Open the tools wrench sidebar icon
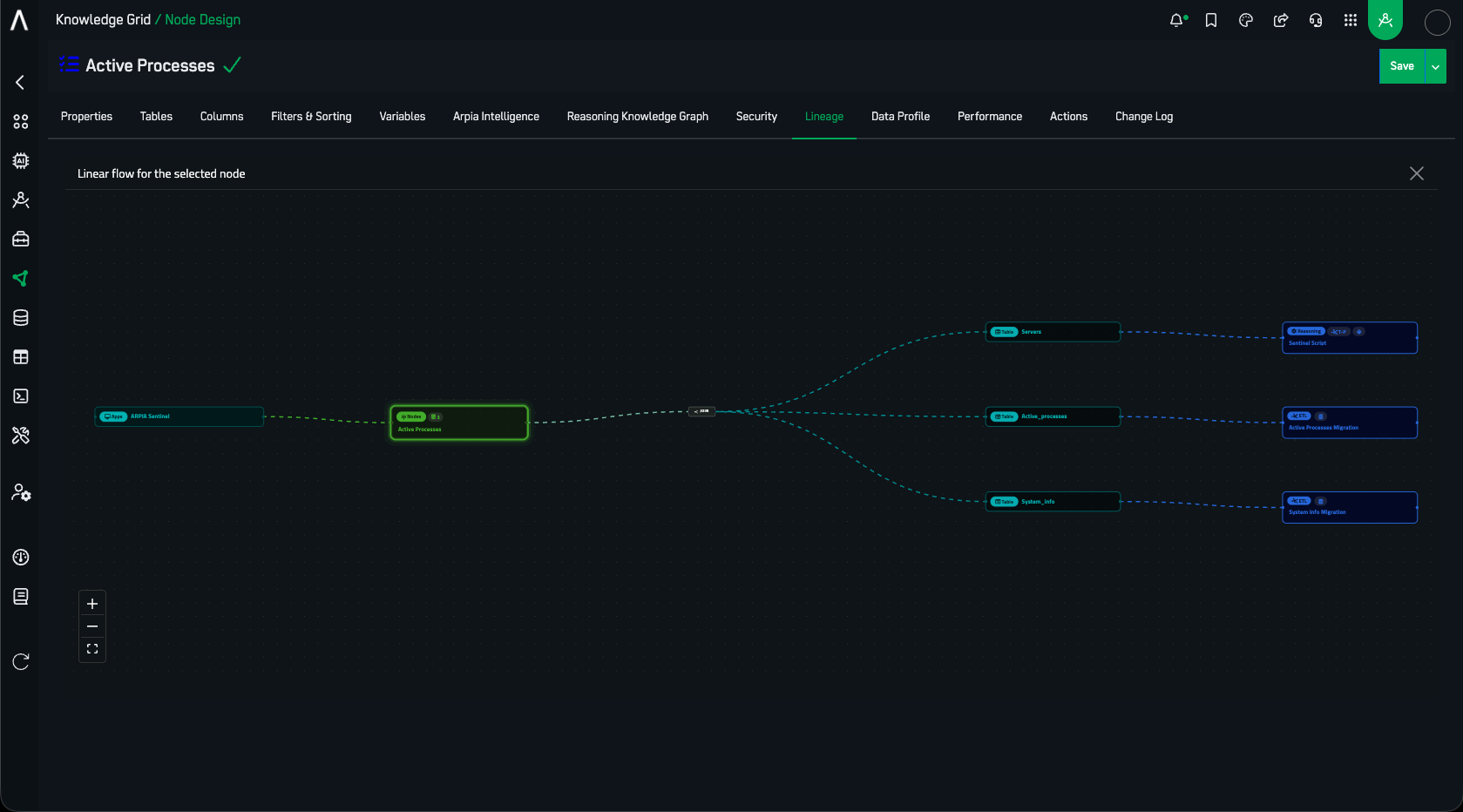1463x812 pixels. (x=21, y=436)
